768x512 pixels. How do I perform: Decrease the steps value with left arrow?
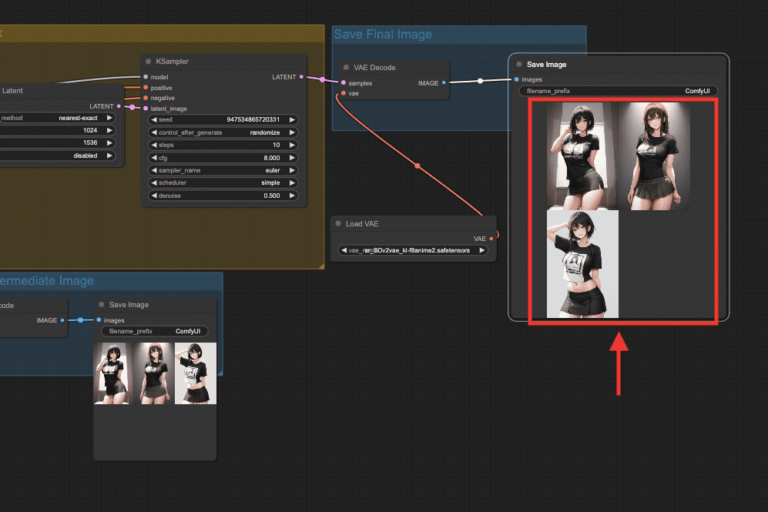tap(154, 145)
